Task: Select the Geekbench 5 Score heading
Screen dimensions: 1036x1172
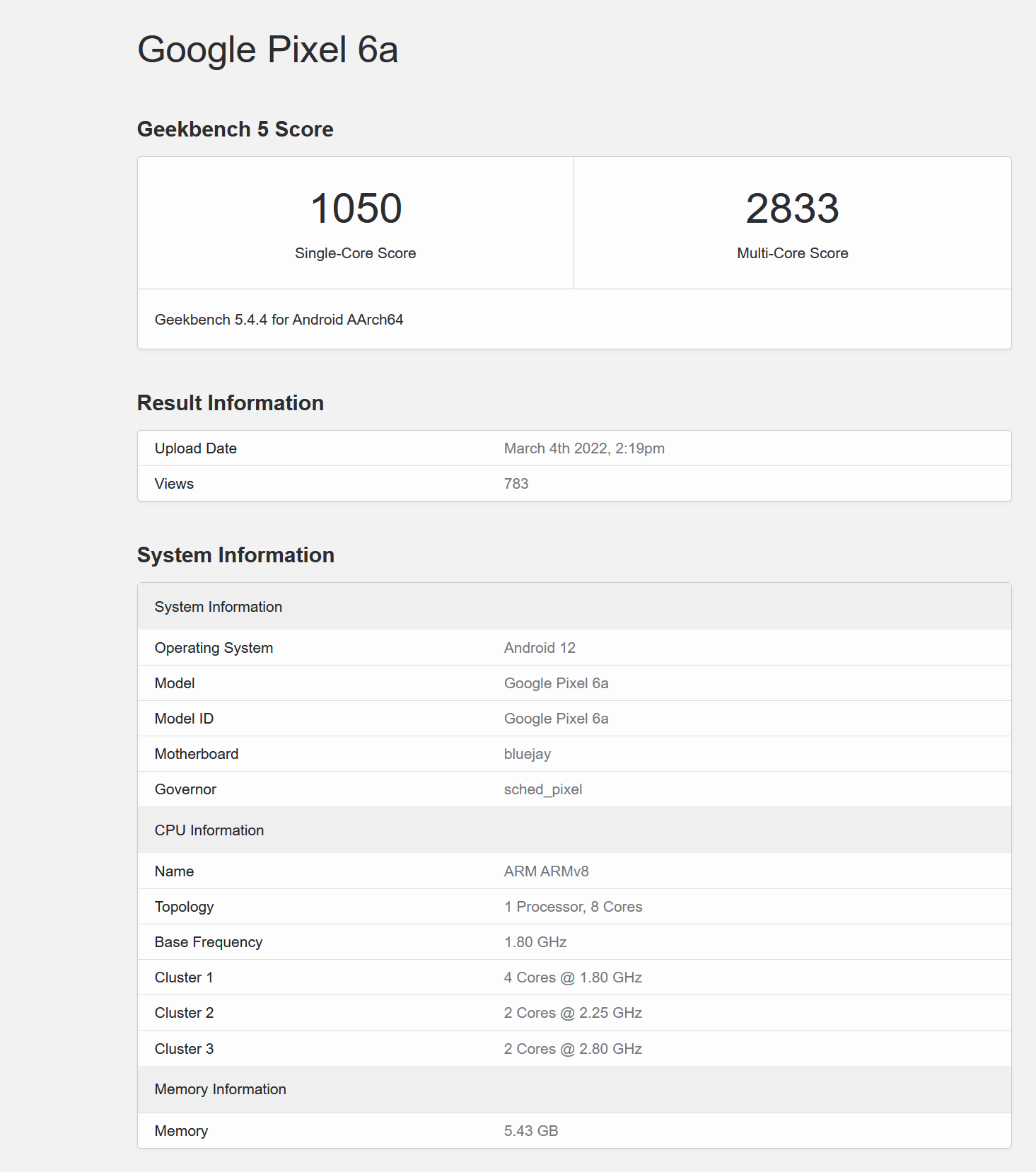Action: [235, 129]
